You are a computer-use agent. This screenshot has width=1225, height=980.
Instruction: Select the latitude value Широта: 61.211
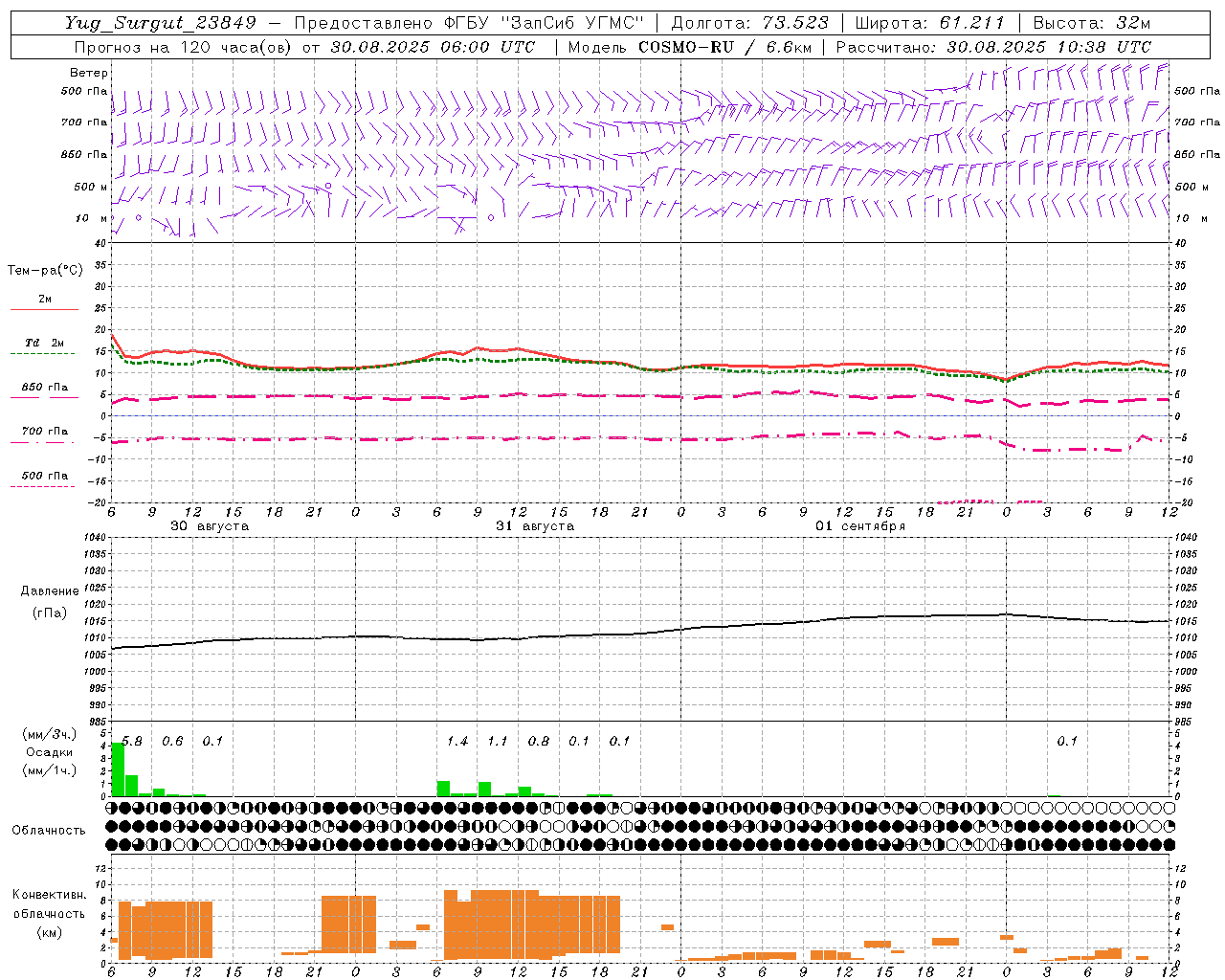coord(929,24)
